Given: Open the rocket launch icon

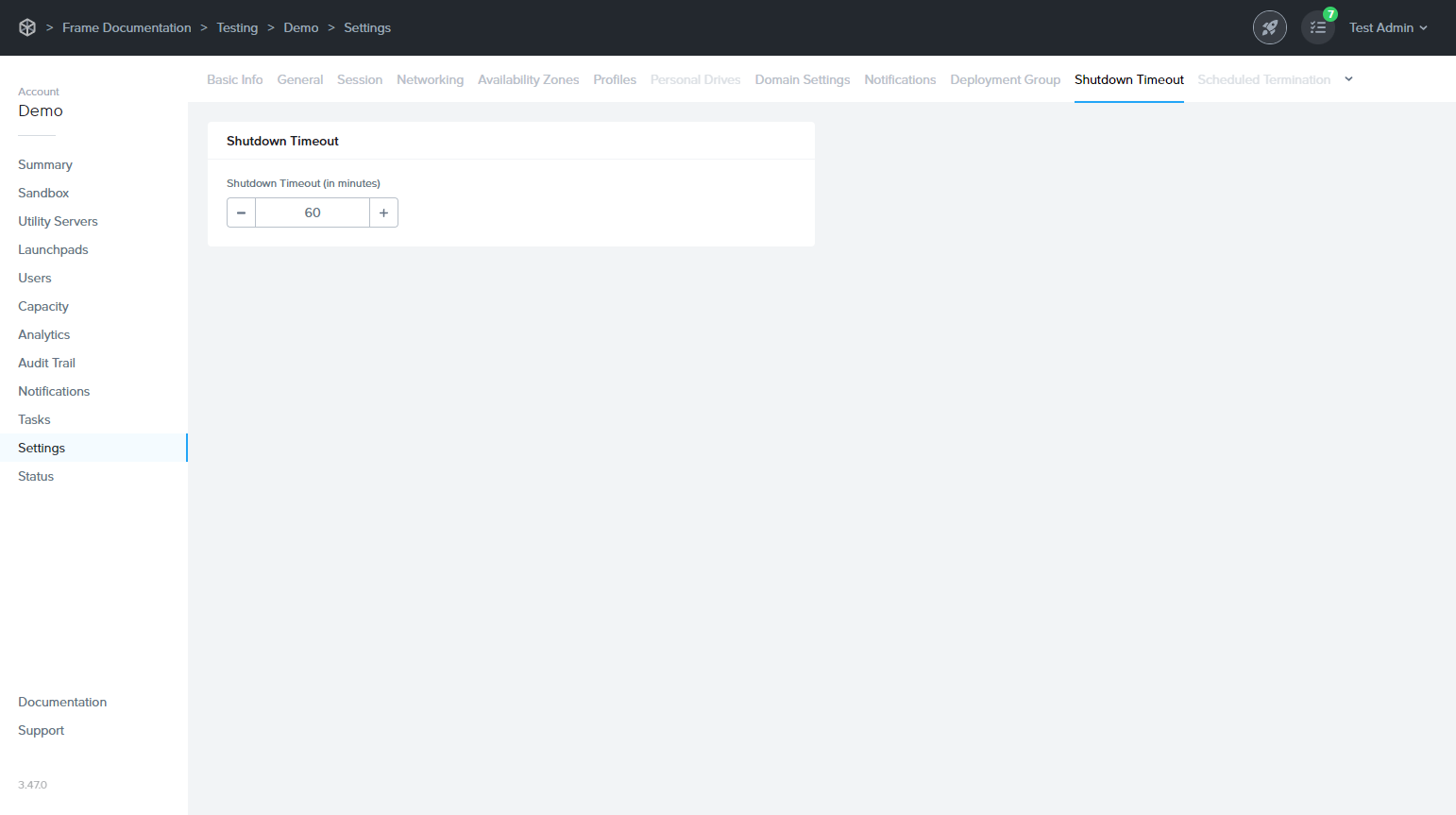Looking at the screenshot, I should point(1269,27).
